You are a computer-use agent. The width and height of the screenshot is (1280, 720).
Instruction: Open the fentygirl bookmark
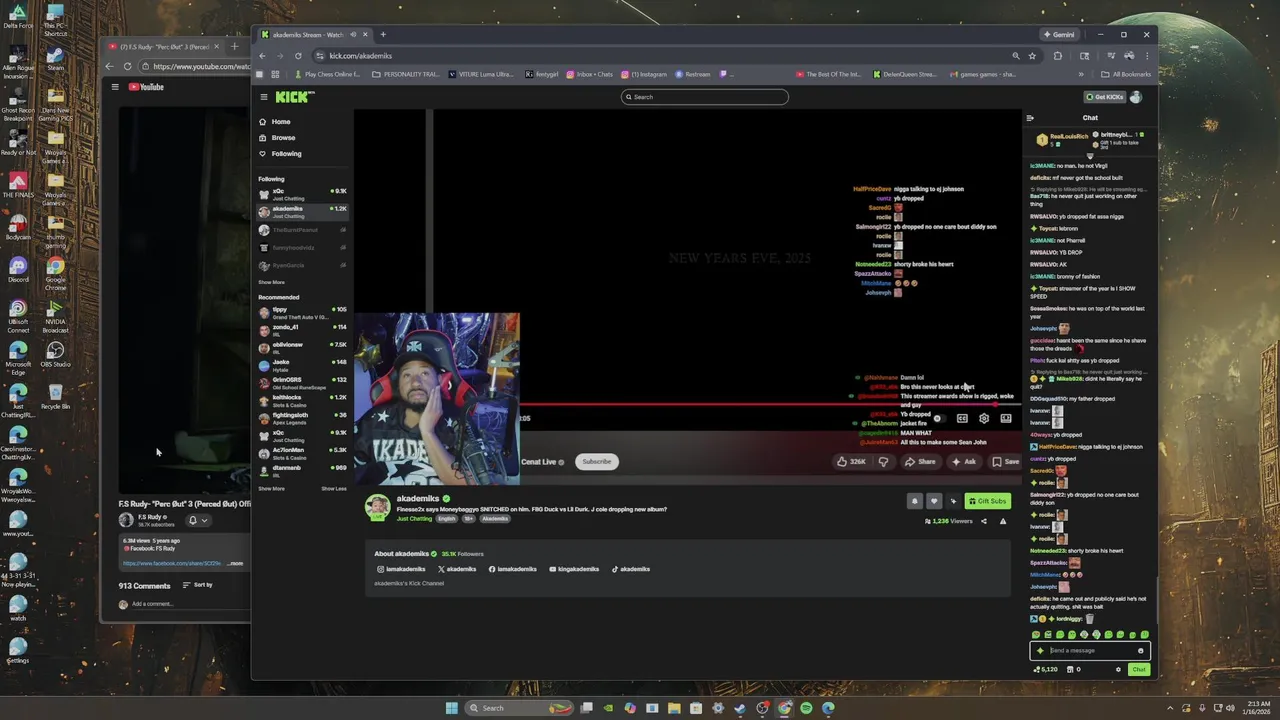click(541, 74)
